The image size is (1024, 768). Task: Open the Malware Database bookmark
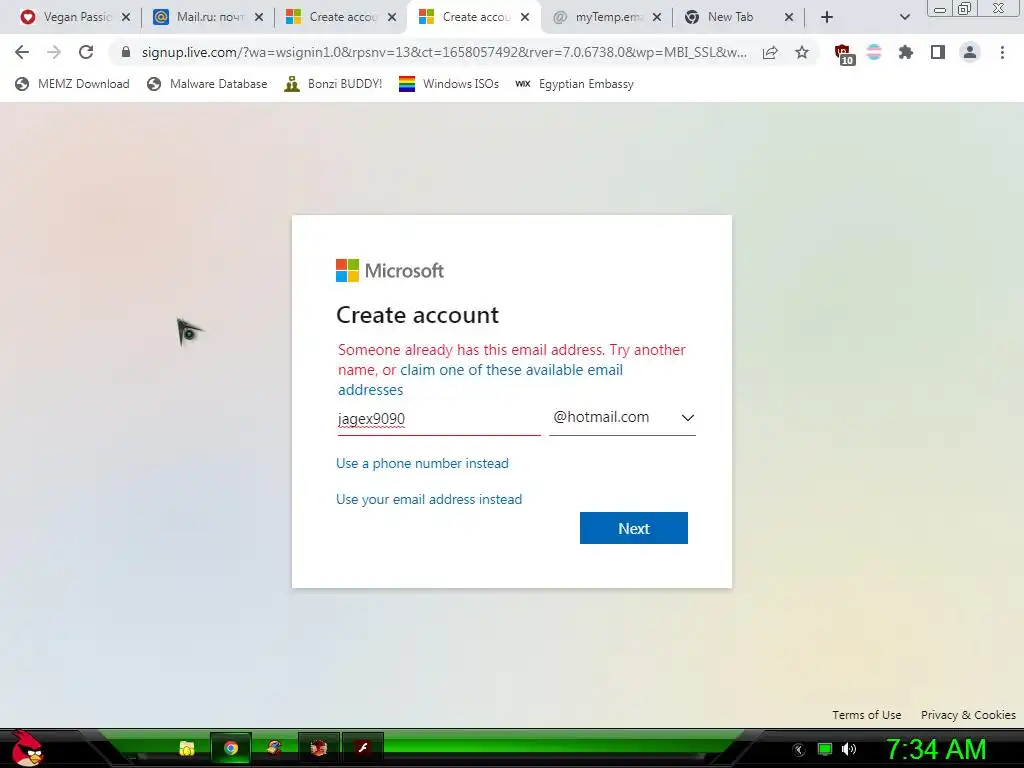(x=207, y=84)
